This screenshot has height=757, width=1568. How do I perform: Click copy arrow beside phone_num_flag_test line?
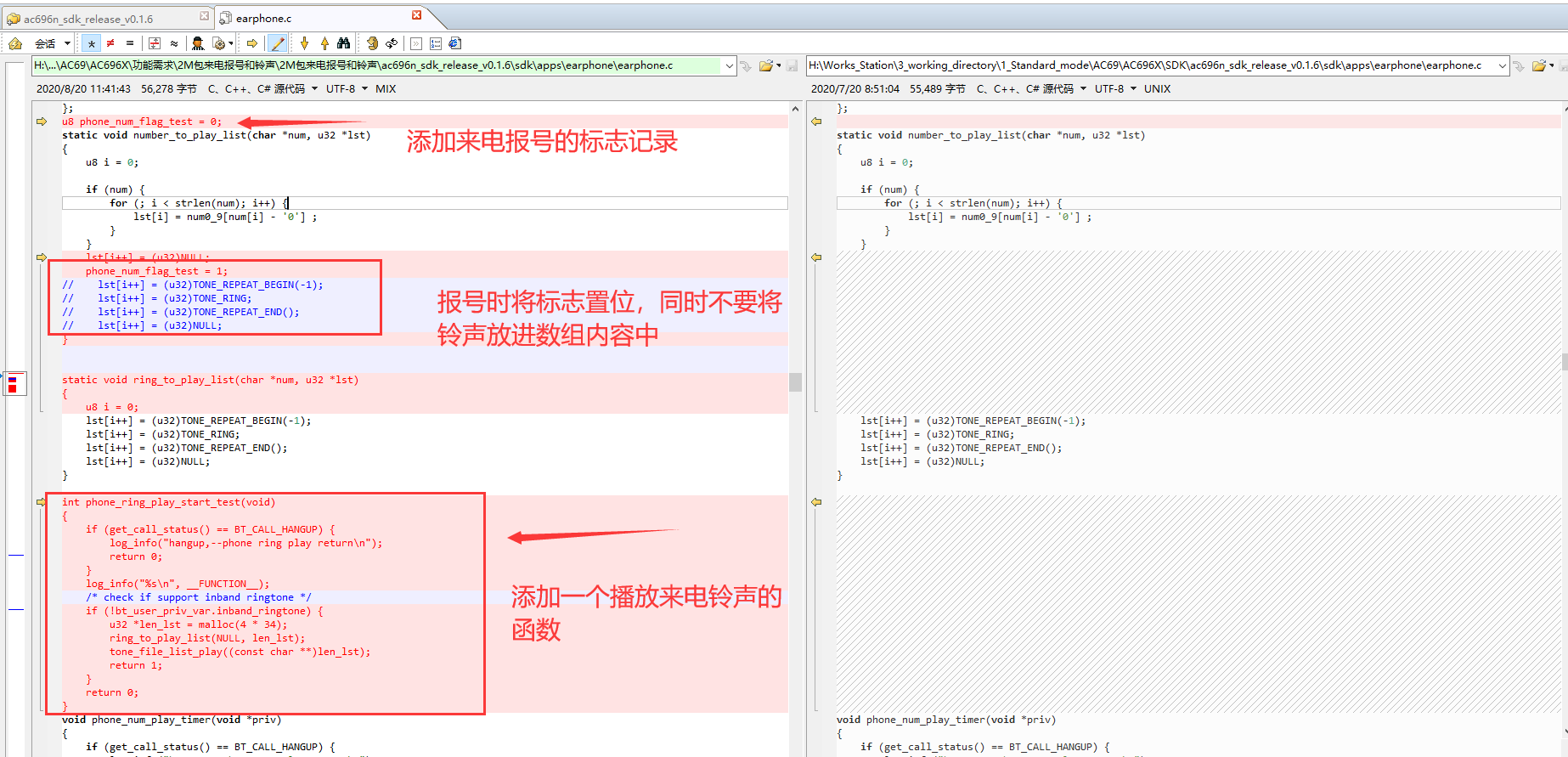pos(41,121)
